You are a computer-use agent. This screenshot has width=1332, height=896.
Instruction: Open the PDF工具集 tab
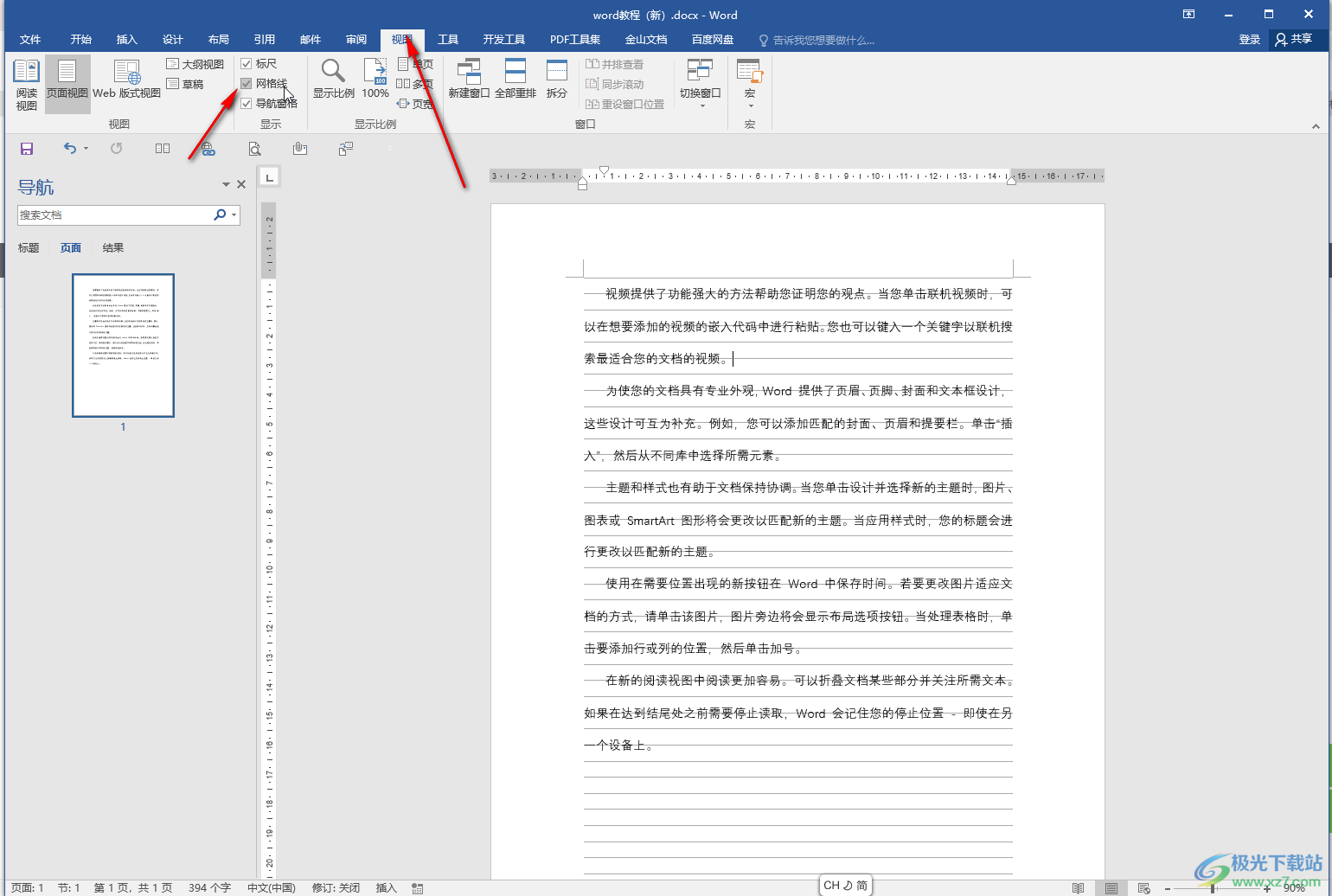coord(575,40)
